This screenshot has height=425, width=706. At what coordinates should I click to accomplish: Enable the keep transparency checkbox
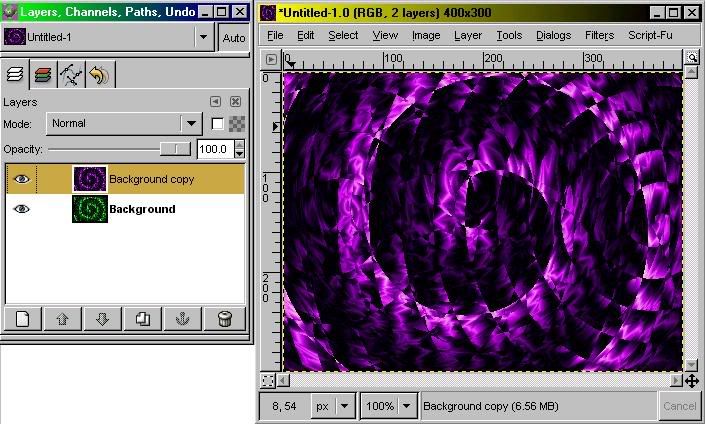tap(217, 123)
